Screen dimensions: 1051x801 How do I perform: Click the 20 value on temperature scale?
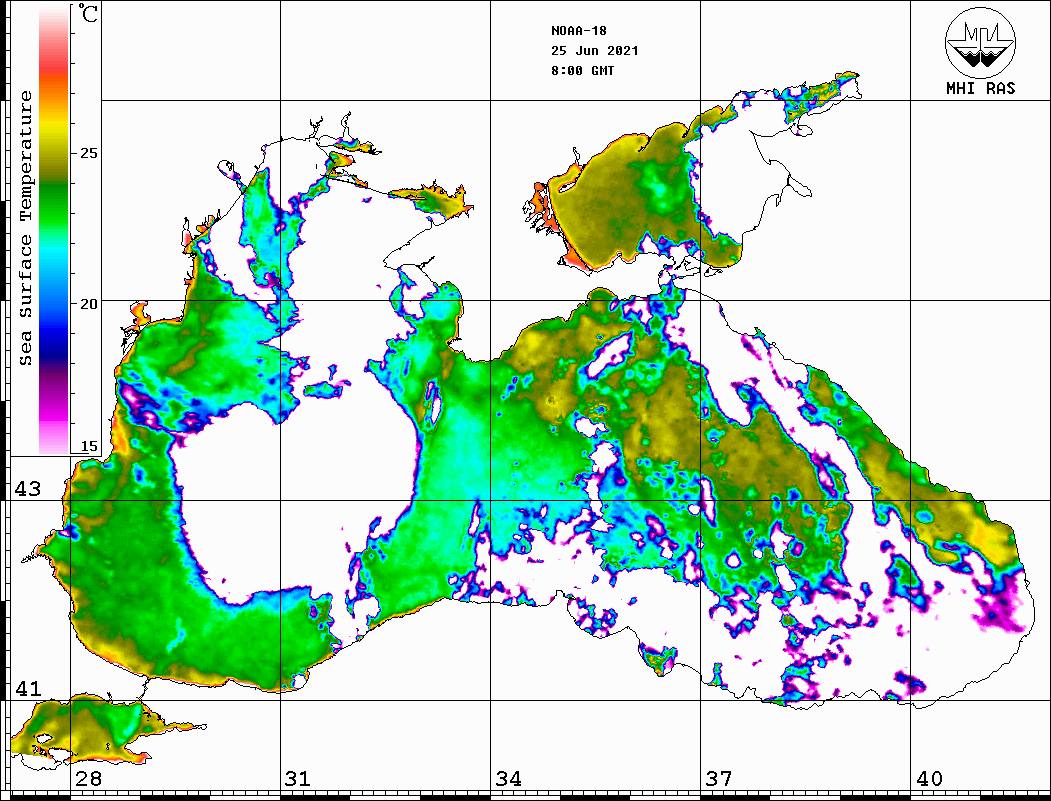[88, 304]
